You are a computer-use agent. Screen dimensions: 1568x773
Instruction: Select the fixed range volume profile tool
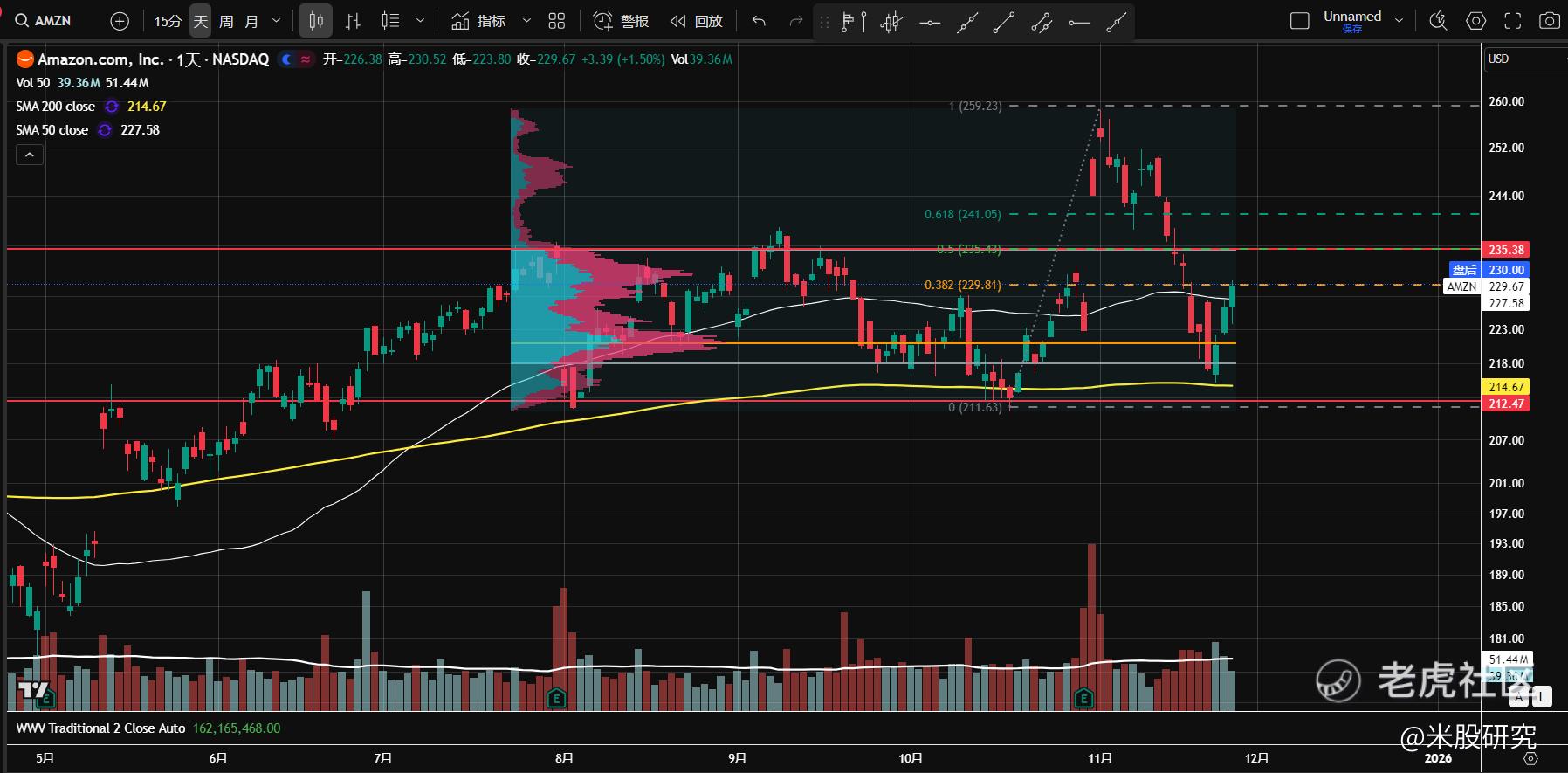point(853,22)
